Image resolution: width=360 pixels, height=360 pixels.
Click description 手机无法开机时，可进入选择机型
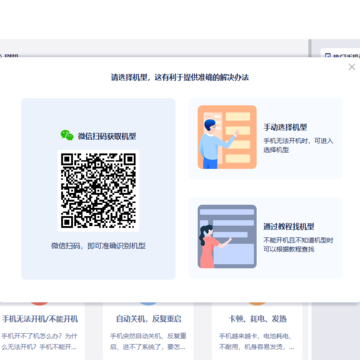298,145
